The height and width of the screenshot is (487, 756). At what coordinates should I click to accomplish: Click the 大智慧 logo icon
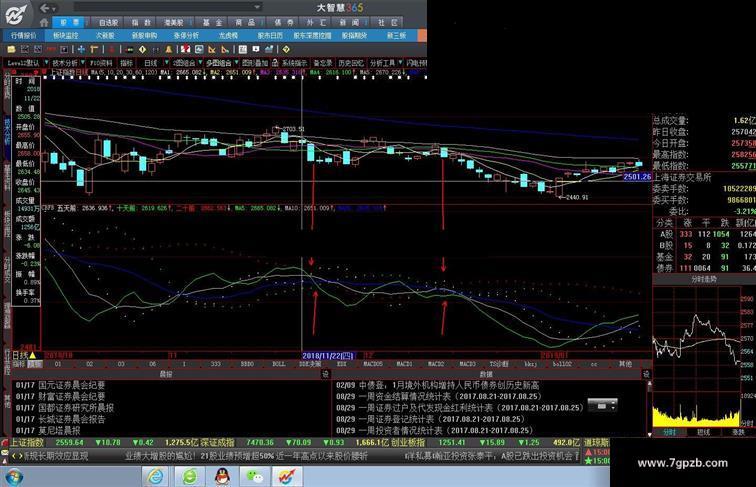(15, 14)
